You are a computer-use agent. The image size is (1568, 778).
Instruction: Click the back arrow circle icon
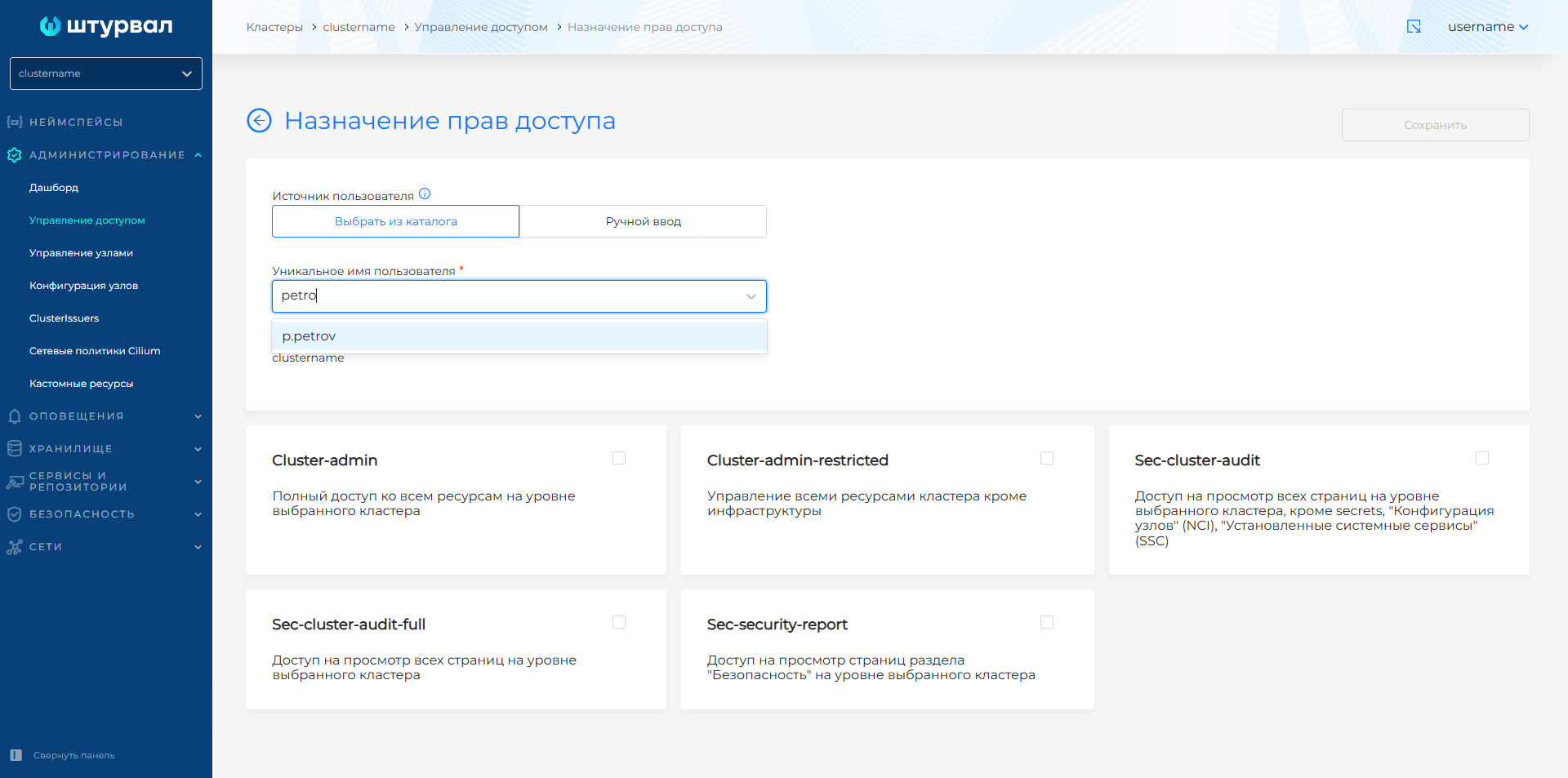tap(259, 121)
